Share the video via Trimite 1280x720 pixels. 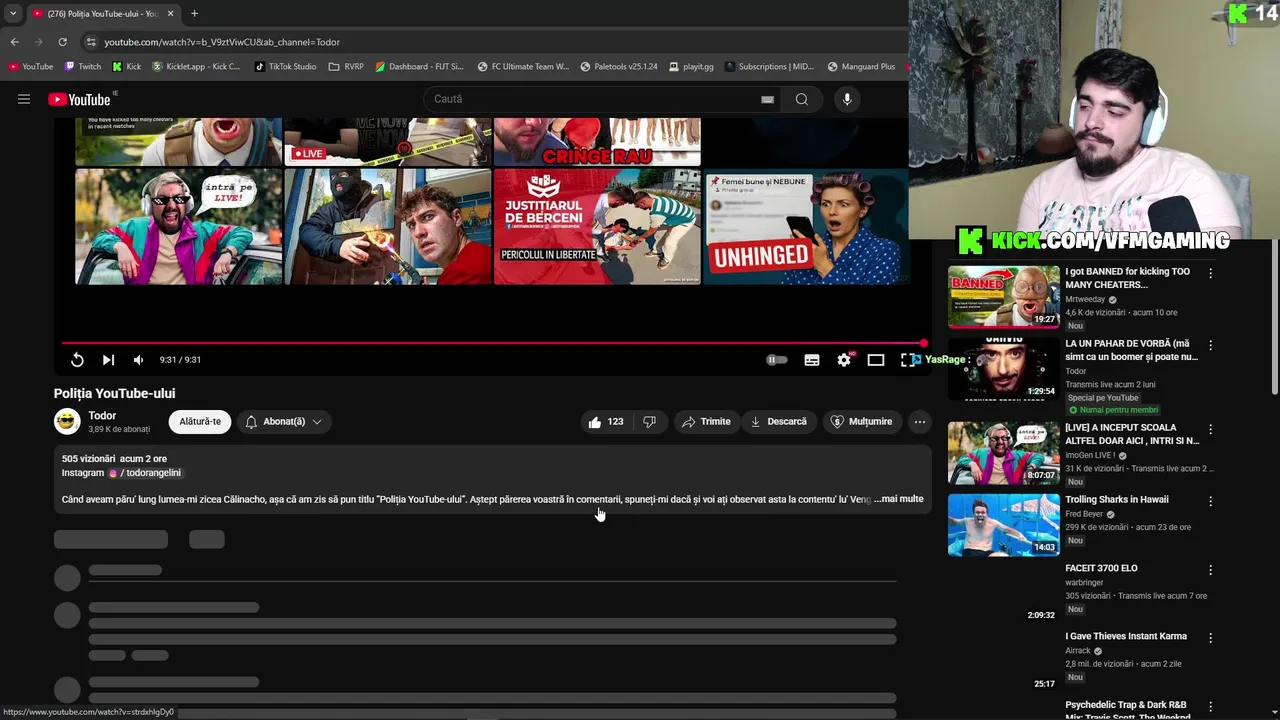(x=706, y=421)
